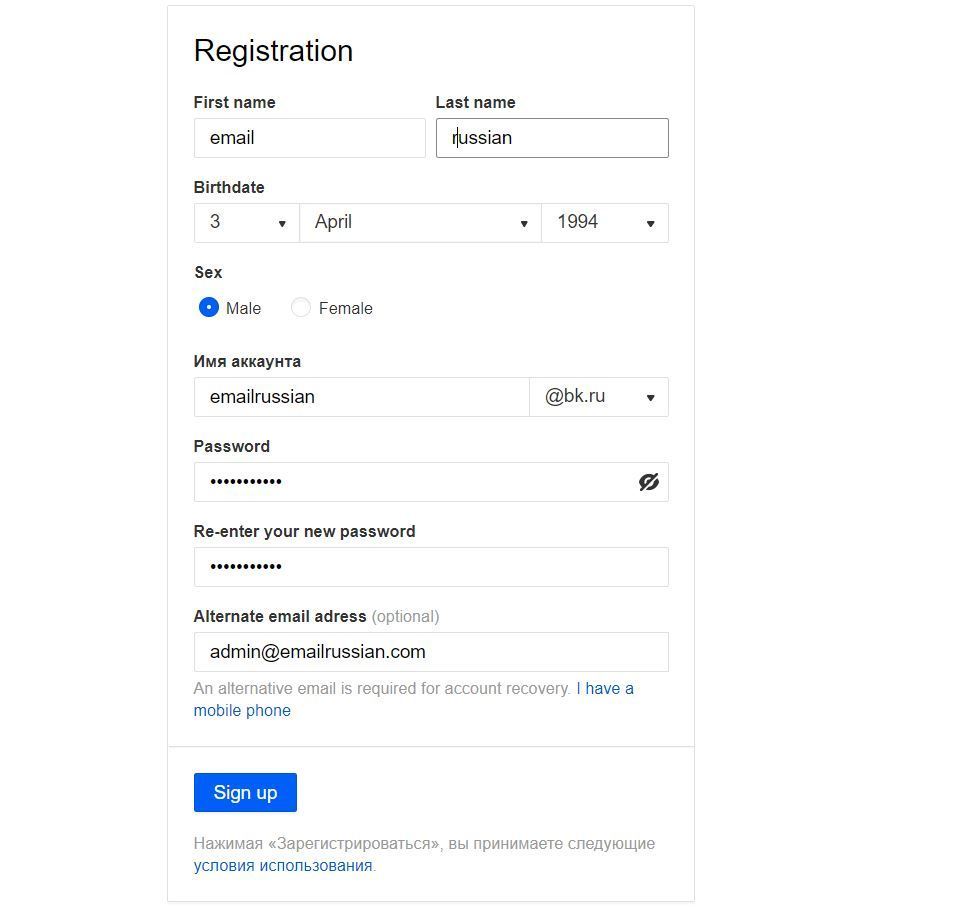The height and width of the screenshot is (917, 975).
Task: Toggle password visibility eye icon
Action: [648, 482]
